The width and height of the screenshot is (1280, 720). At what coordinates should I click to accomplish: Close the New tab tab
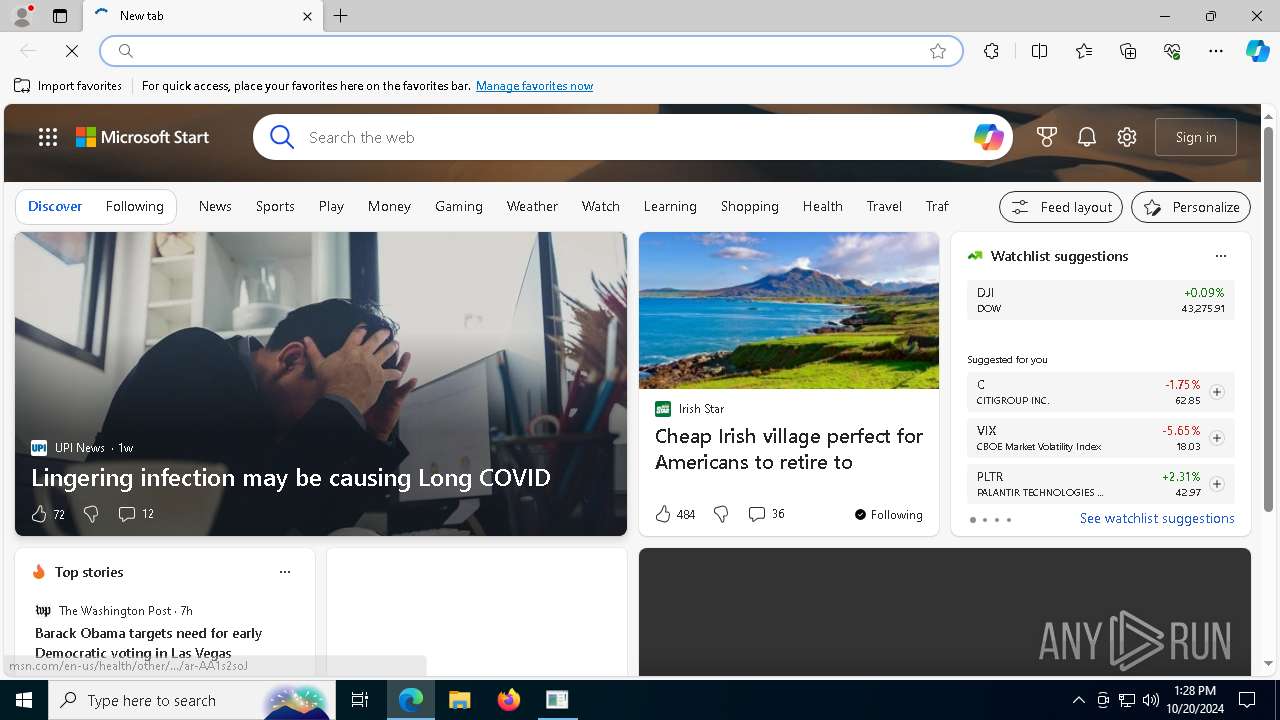pos(307,16)
